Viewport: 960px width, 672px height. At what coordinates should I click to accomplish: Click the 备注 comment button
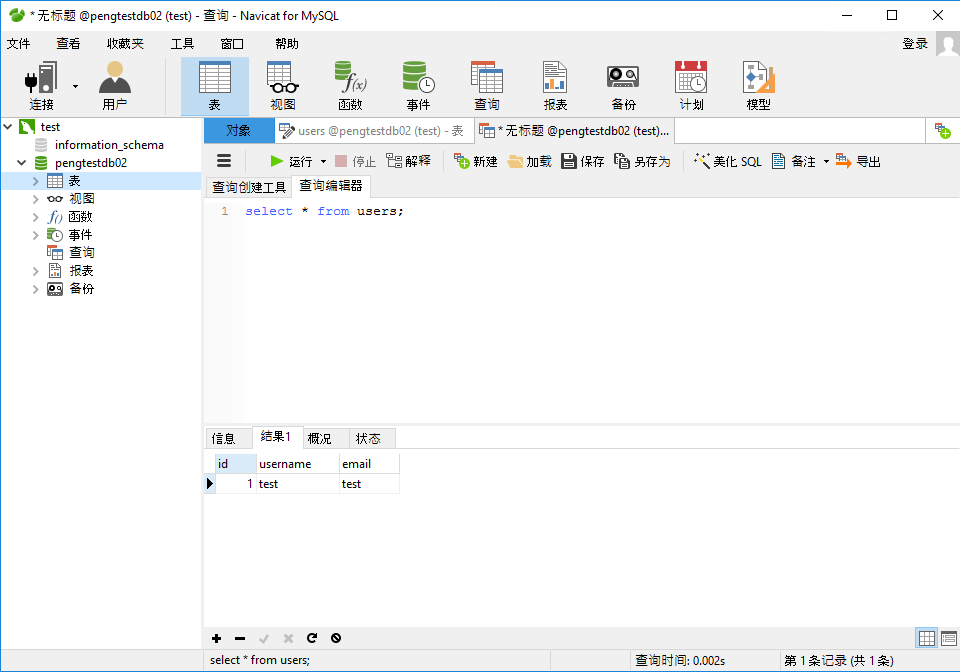(794, 161)
